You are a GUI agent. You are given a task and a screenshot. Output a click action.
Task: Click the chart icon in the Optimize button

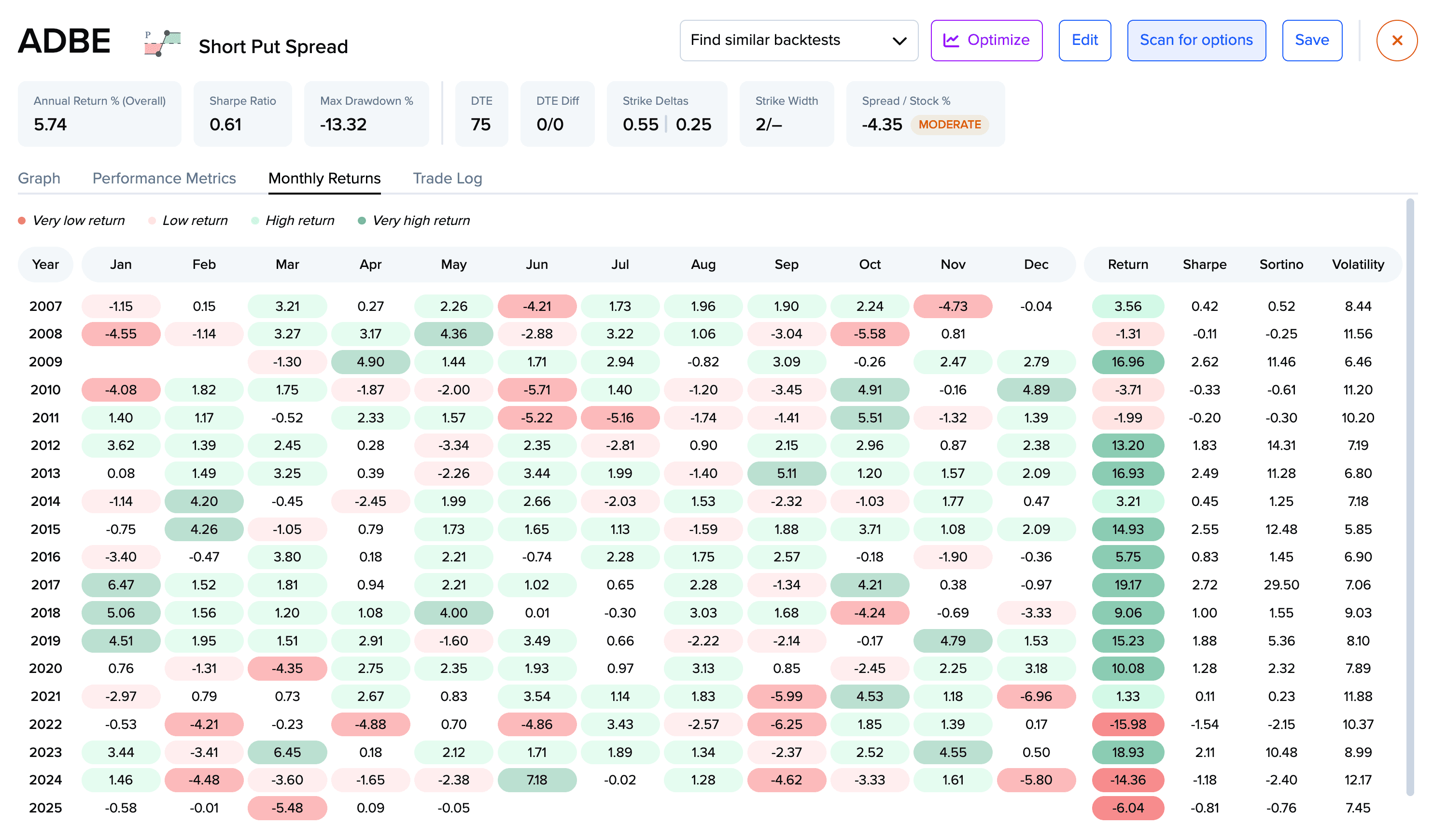(x=951, y=41)
